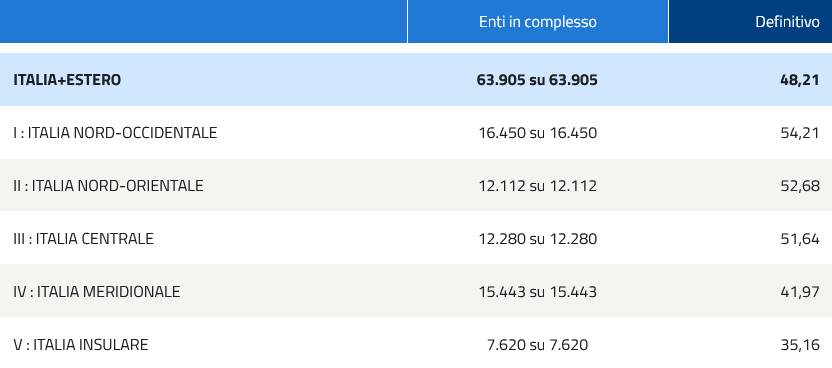Open III : ITALIA CENTRALE row
Viewport: 832px width, 368px height.
416,239
